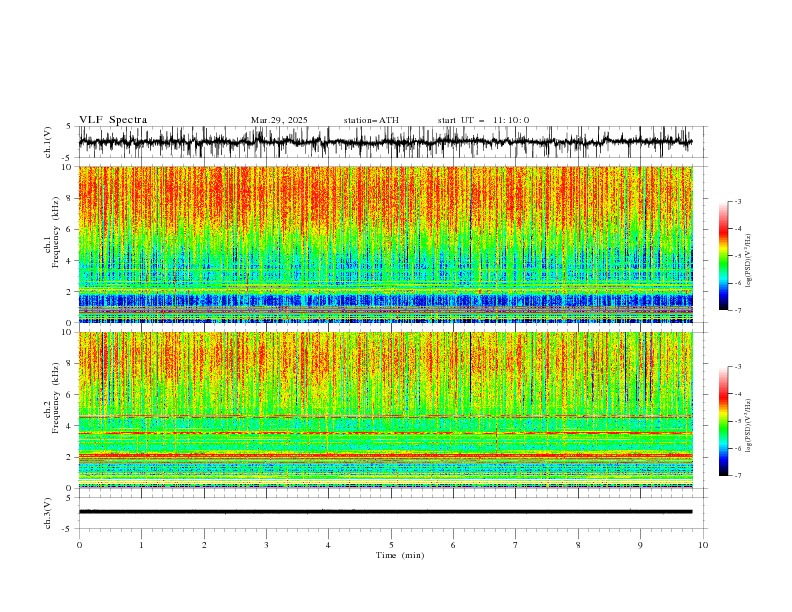
Task: Click inside the ch.1 spectrogram panel
Action: pos(385,244)
